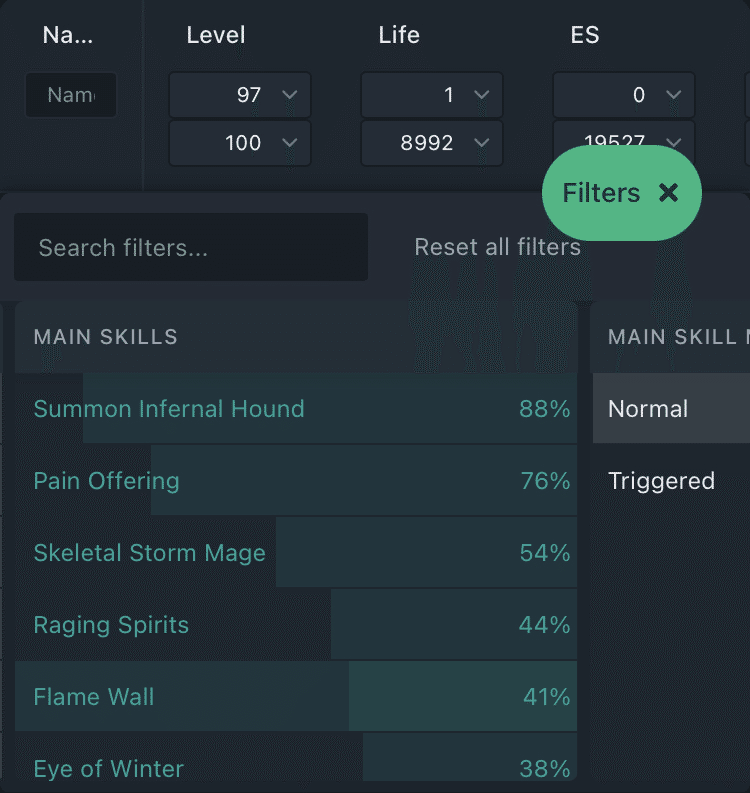Choose Skeletal Storm Mage skill filter
Viewport: 750px width, 793px height.
pos(150,553)
